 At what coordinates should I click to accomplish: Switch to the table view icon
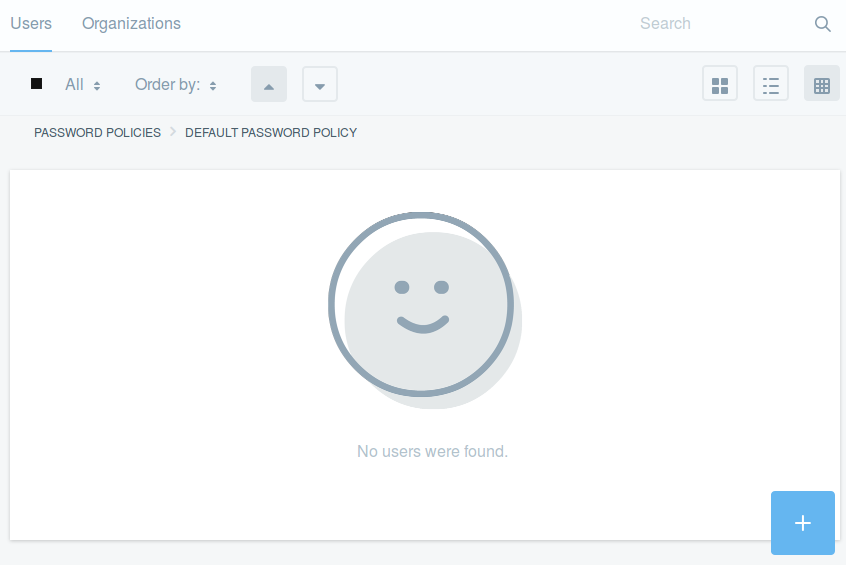822,84
